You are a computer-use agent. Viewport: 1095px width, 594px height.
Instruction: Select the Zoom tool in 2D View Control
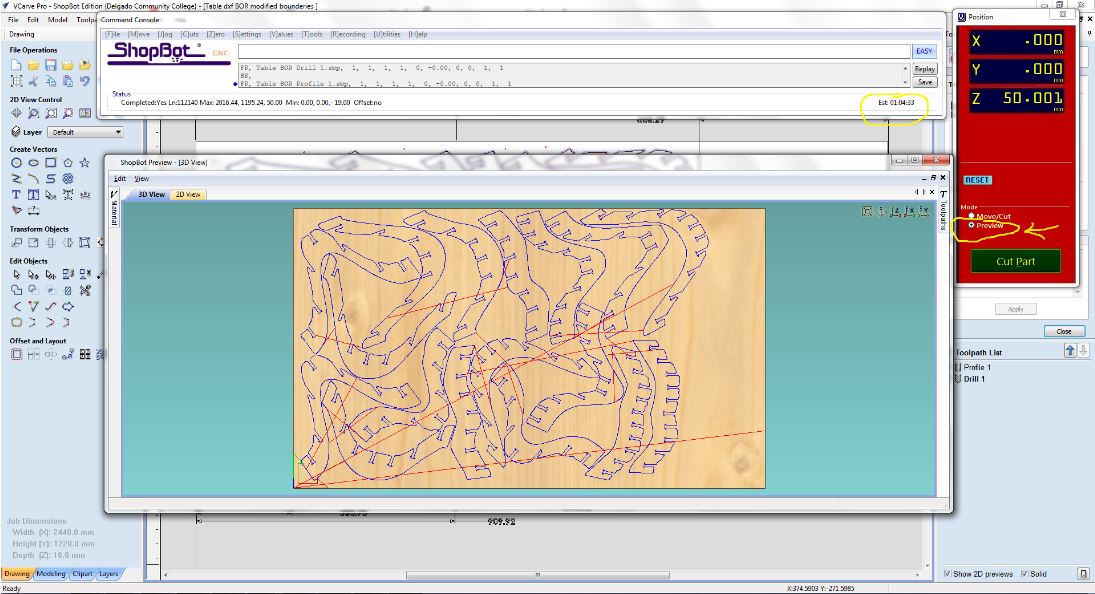34,113
